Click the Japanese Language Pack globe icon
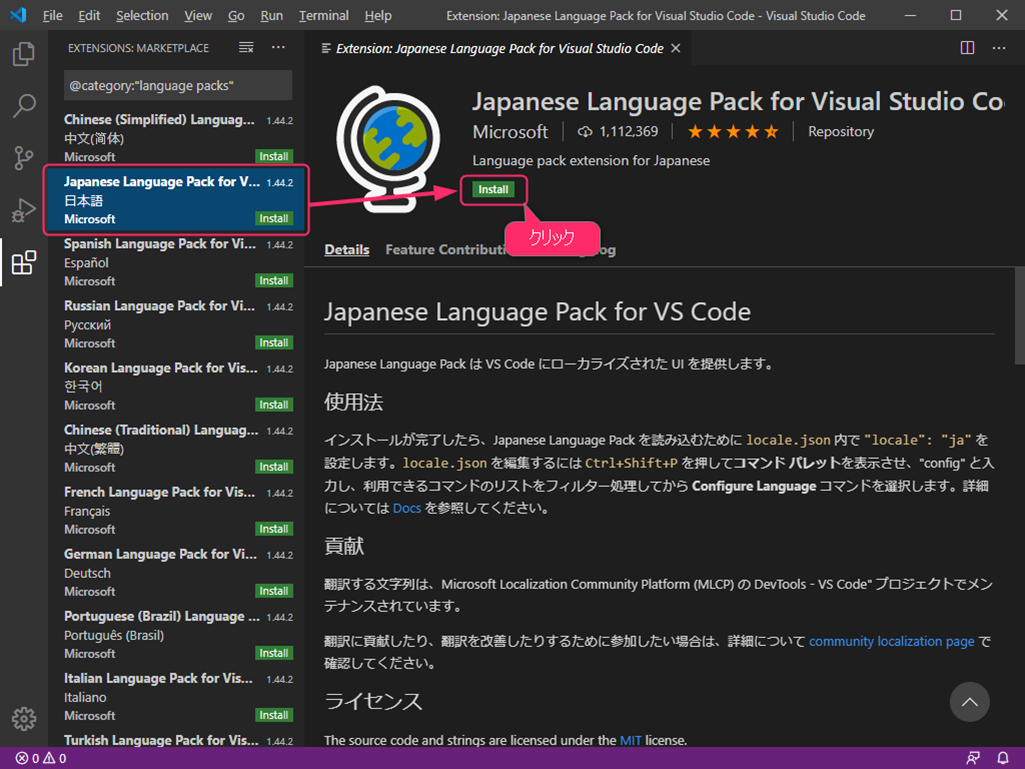1025x769 pixels. point(388,149)
